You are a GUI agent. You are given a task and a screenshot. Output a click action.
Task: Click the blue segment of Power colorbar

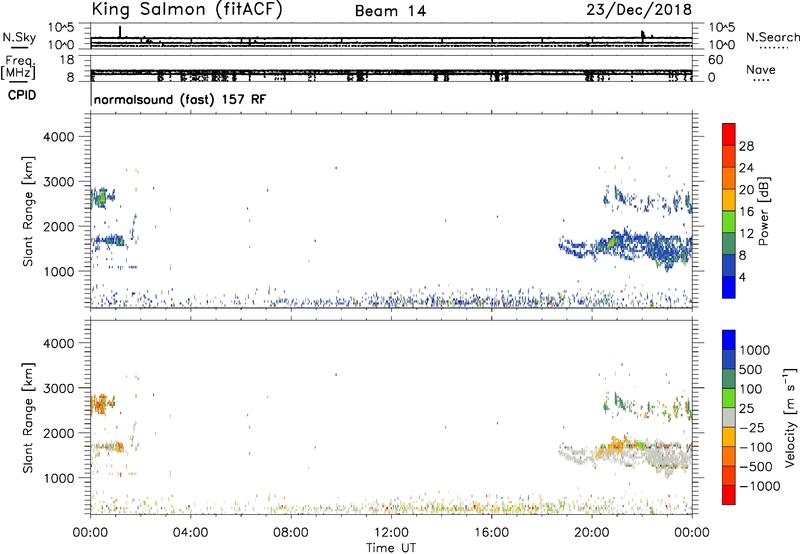[729, 287]
